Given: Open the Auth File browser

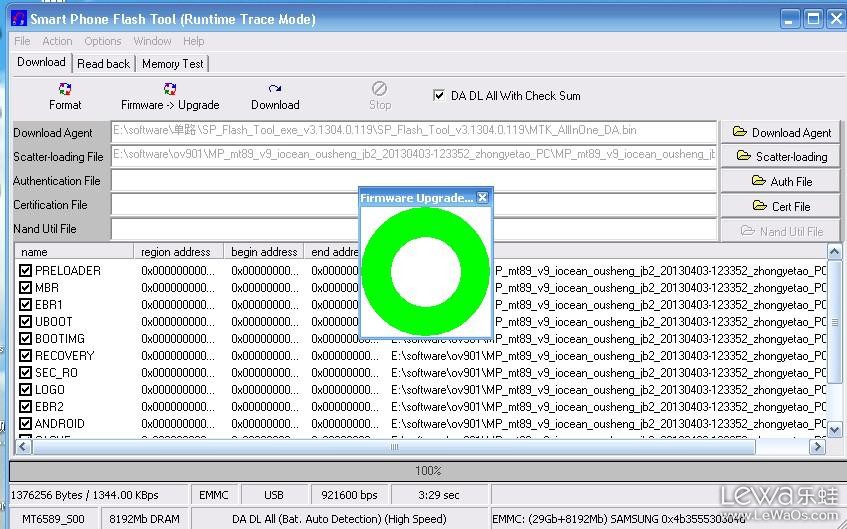Looking at the screenshot, I should click(x=781, y=181).
